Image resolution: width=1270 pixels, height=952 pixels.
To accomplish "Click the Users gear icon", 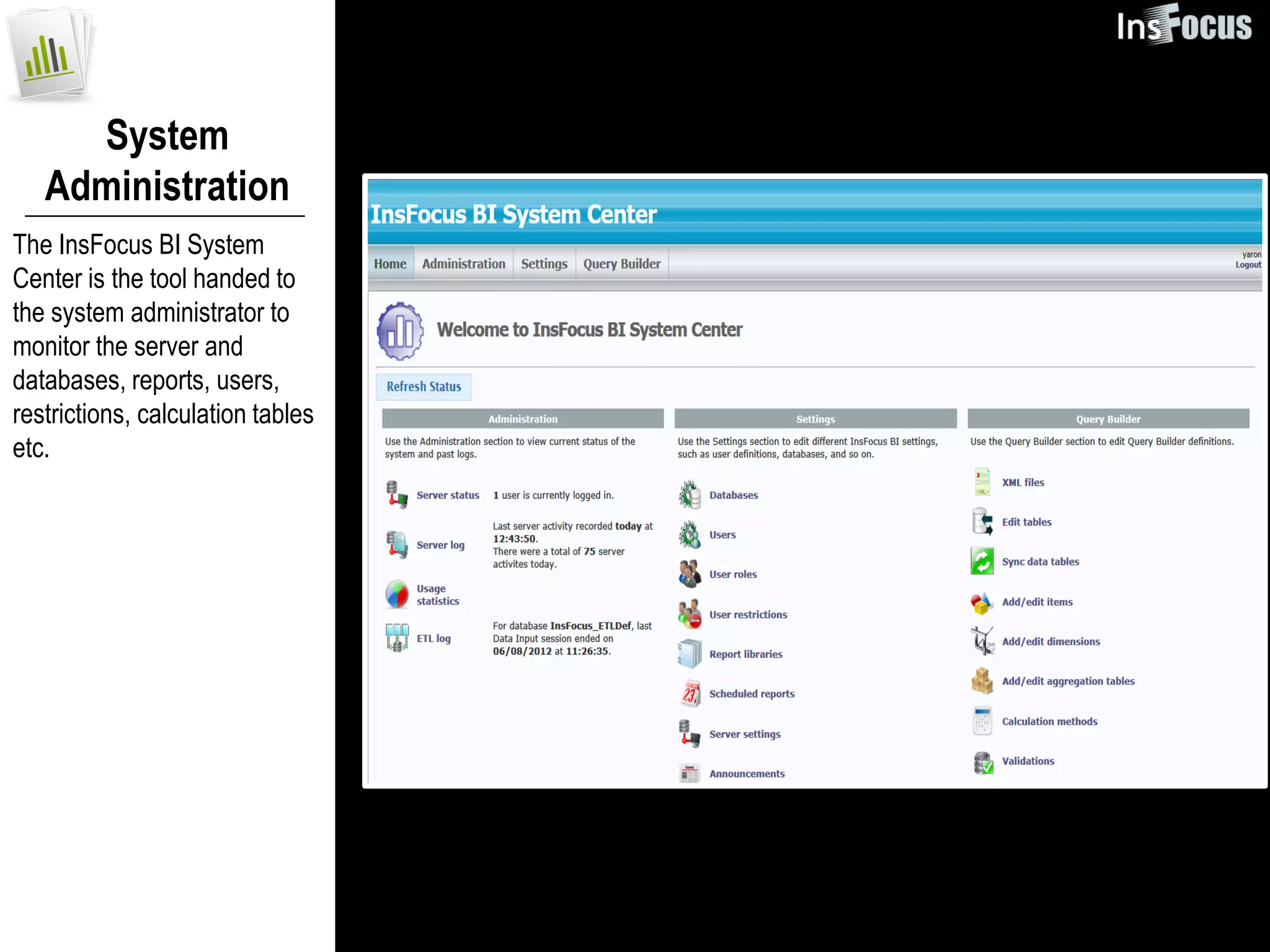I will click(690, 534).
